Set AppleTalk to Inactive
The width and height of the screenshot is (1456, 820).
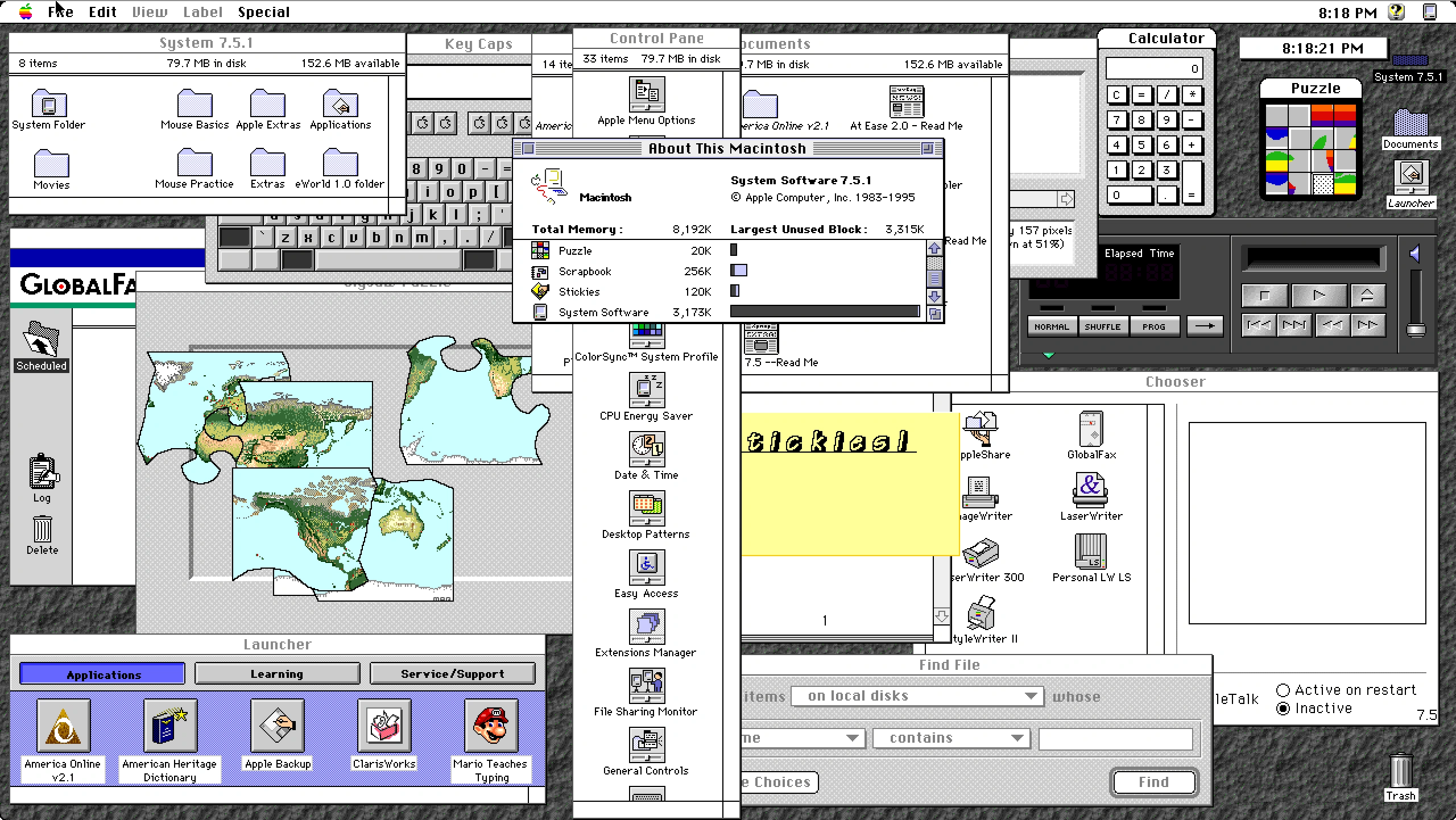pyautogui.click(x=1284, y=709)
